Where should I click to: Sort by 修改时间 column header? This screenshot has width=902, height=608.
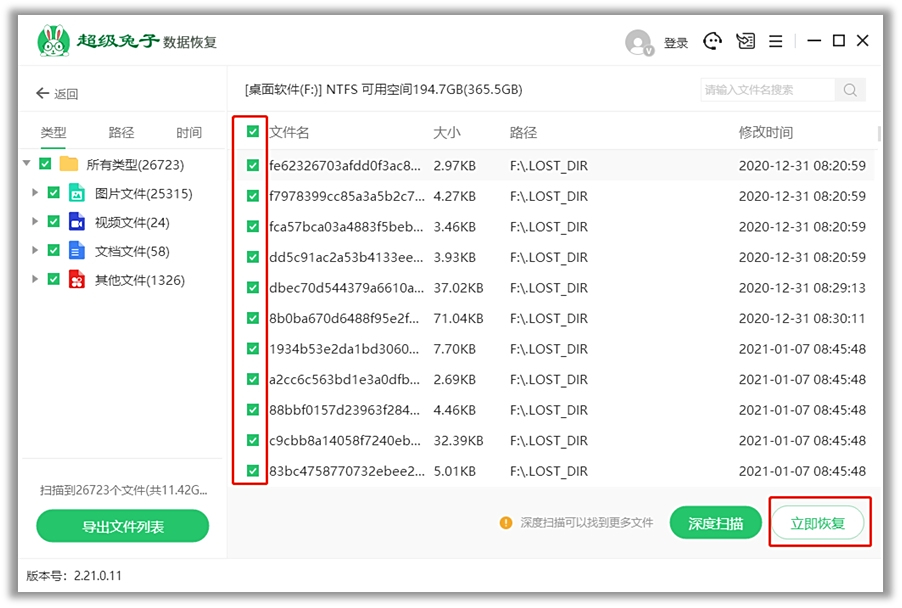coord(766,133)
